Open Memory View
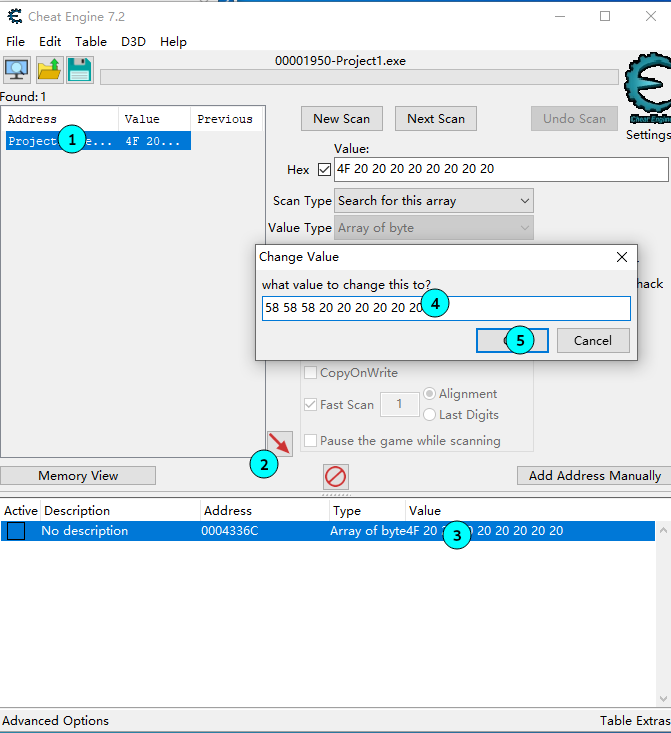The image size is (671, 733). pos(78,476)
